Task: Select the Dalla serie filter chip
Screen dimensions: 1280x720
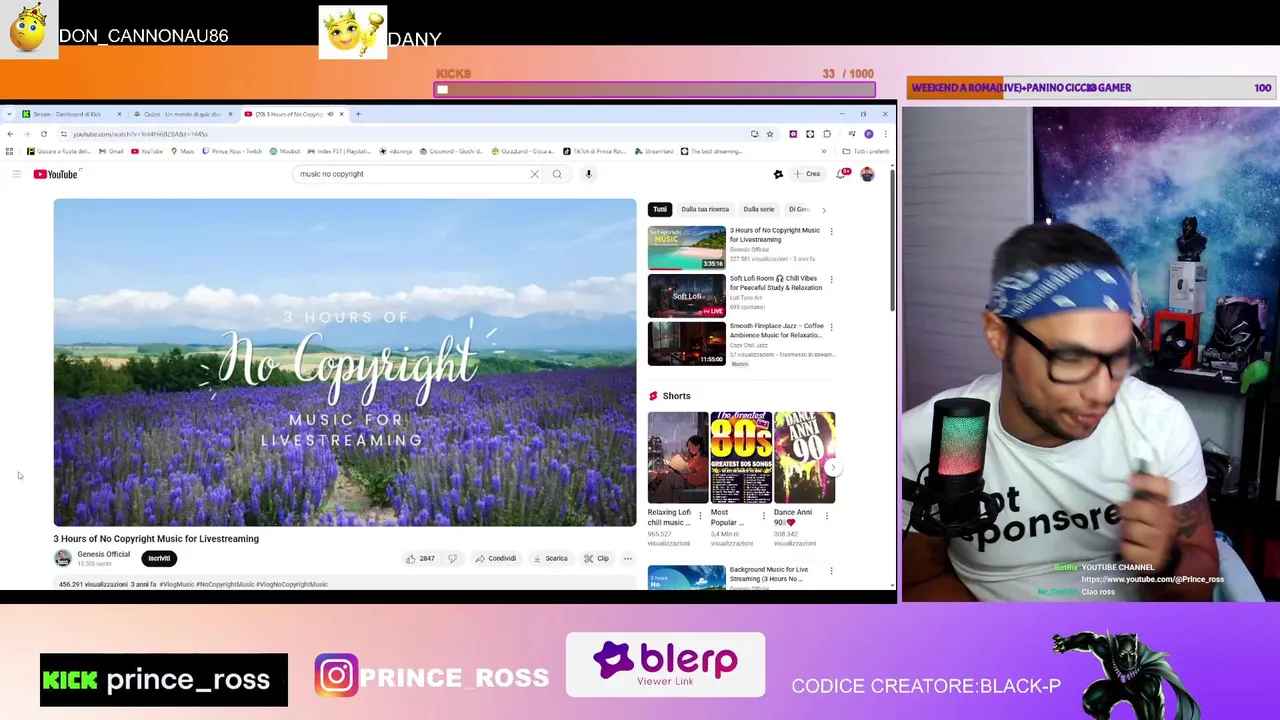Action: [x=759, y=209]
